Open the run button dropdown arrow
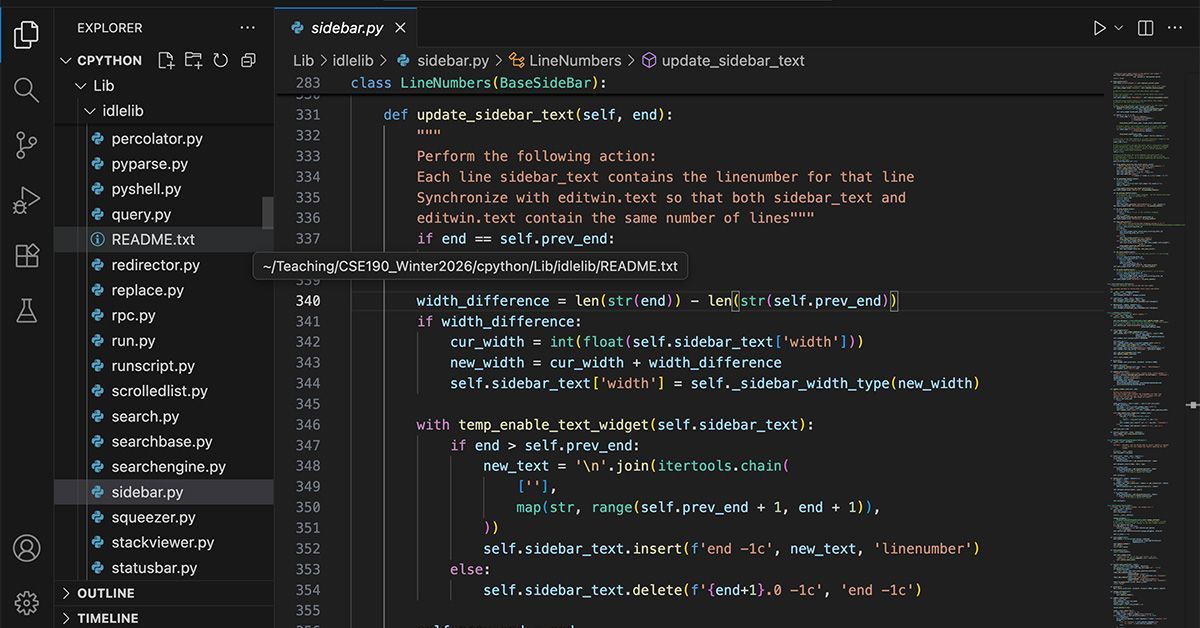This screenshot has width=1200, height=628. coord(1119,28)
